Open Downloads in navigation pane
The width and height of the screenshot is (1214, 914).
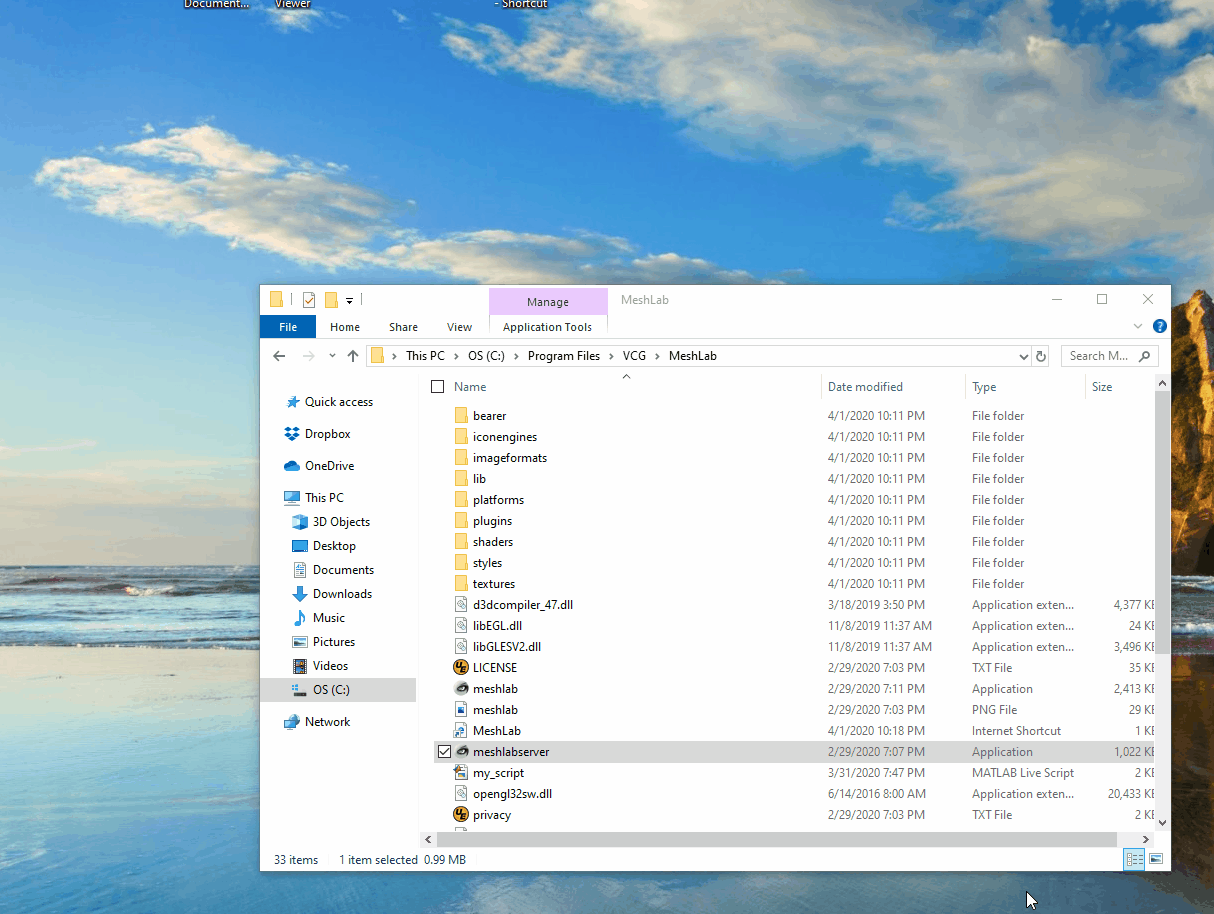[342, 594]
